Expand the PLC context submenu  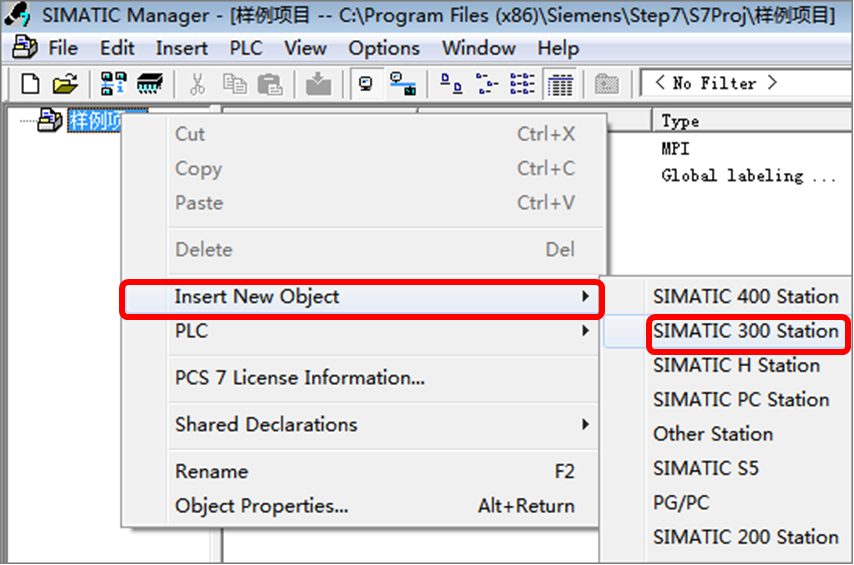pyautogui.click(x=362, y=331)
